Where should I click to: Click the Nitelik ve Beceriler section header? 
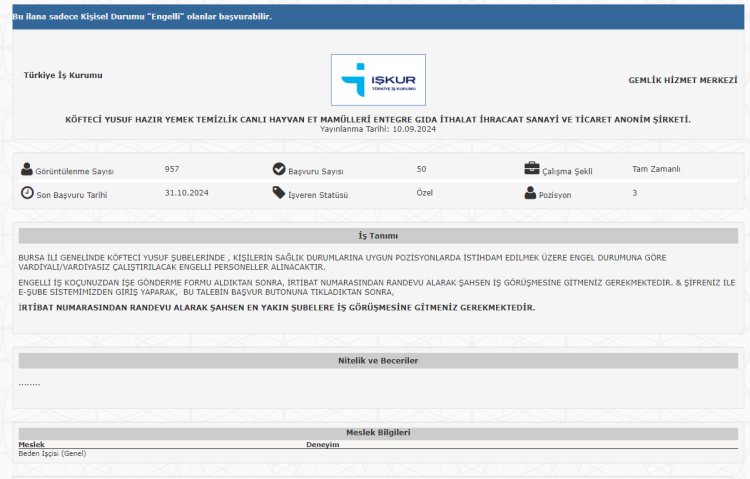pyautogui.click(x=378, y=360)
